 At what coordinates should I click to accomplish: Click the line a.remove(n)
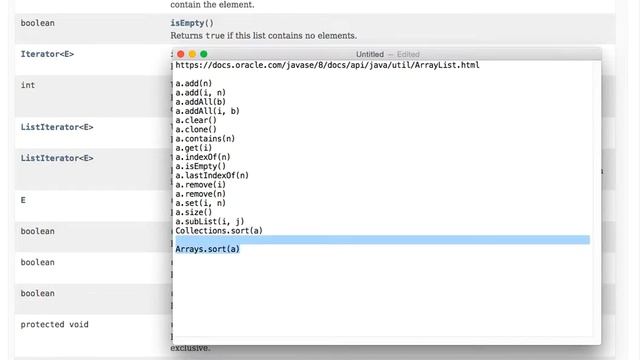(200, 194)
